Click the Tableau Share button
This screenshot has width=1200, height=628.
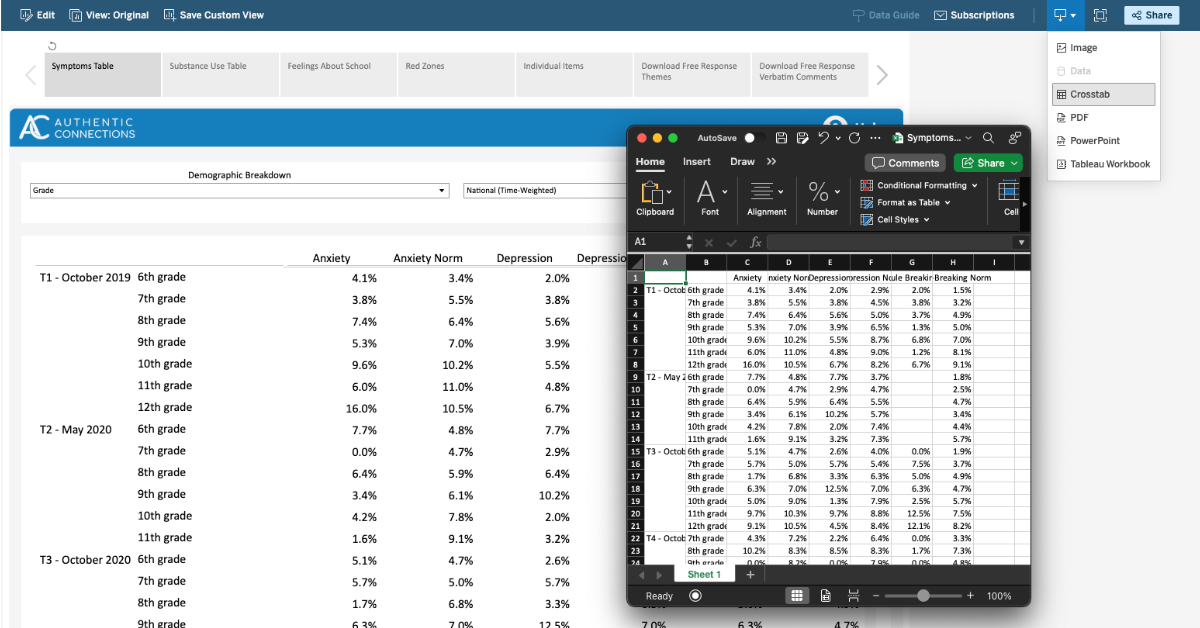1150,15
